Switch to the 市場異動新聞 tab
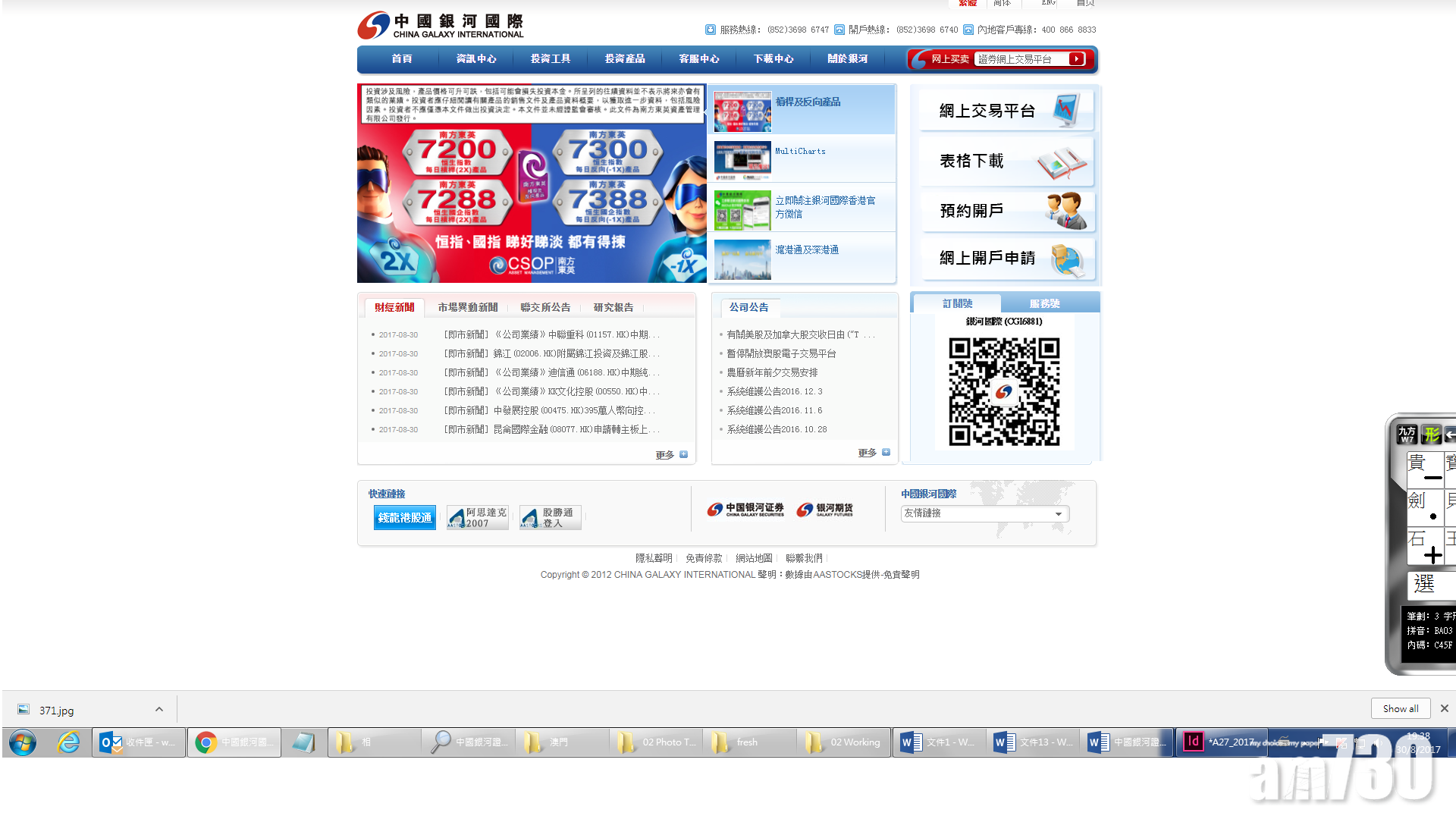This screenshot has width=1456, height=819. [467, 307]
